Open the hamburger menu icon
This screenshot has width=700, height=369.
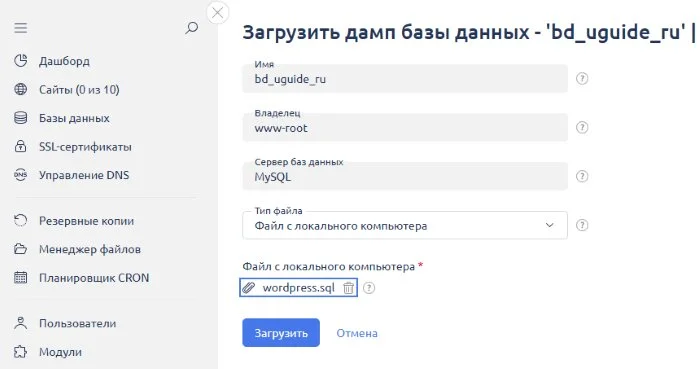click(21, 28)
